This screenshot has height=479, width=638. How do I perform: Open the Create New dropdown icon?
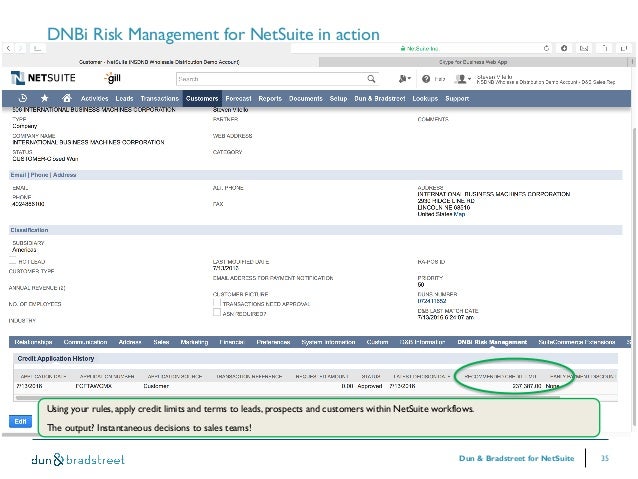click(404, 79)
